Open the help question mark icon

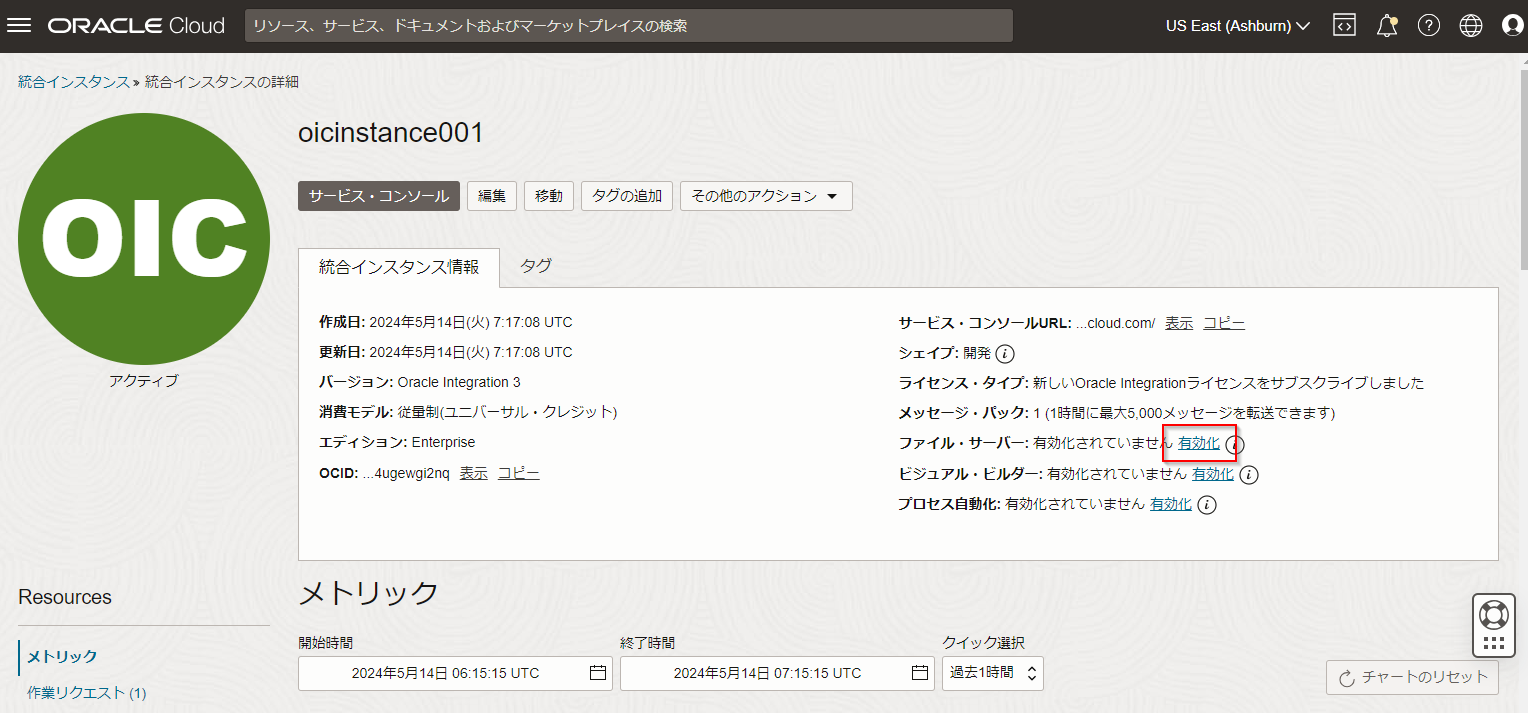tap(1429, 26)
